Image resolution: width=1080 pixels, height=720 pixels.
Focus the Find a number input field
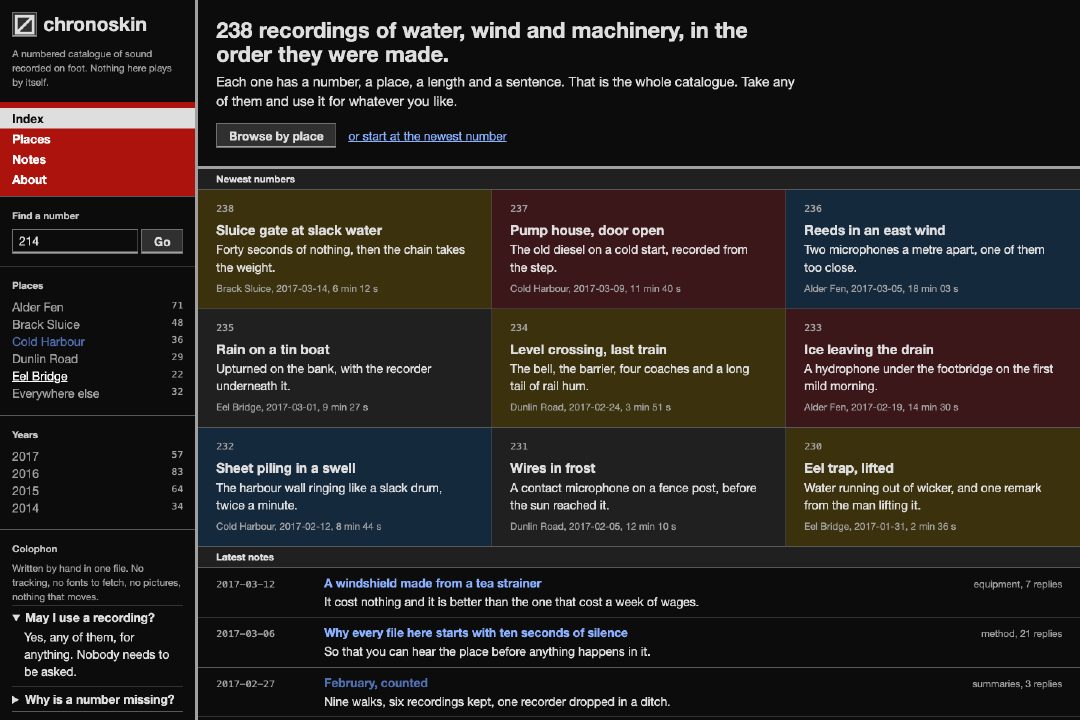(x=75, y=241)
